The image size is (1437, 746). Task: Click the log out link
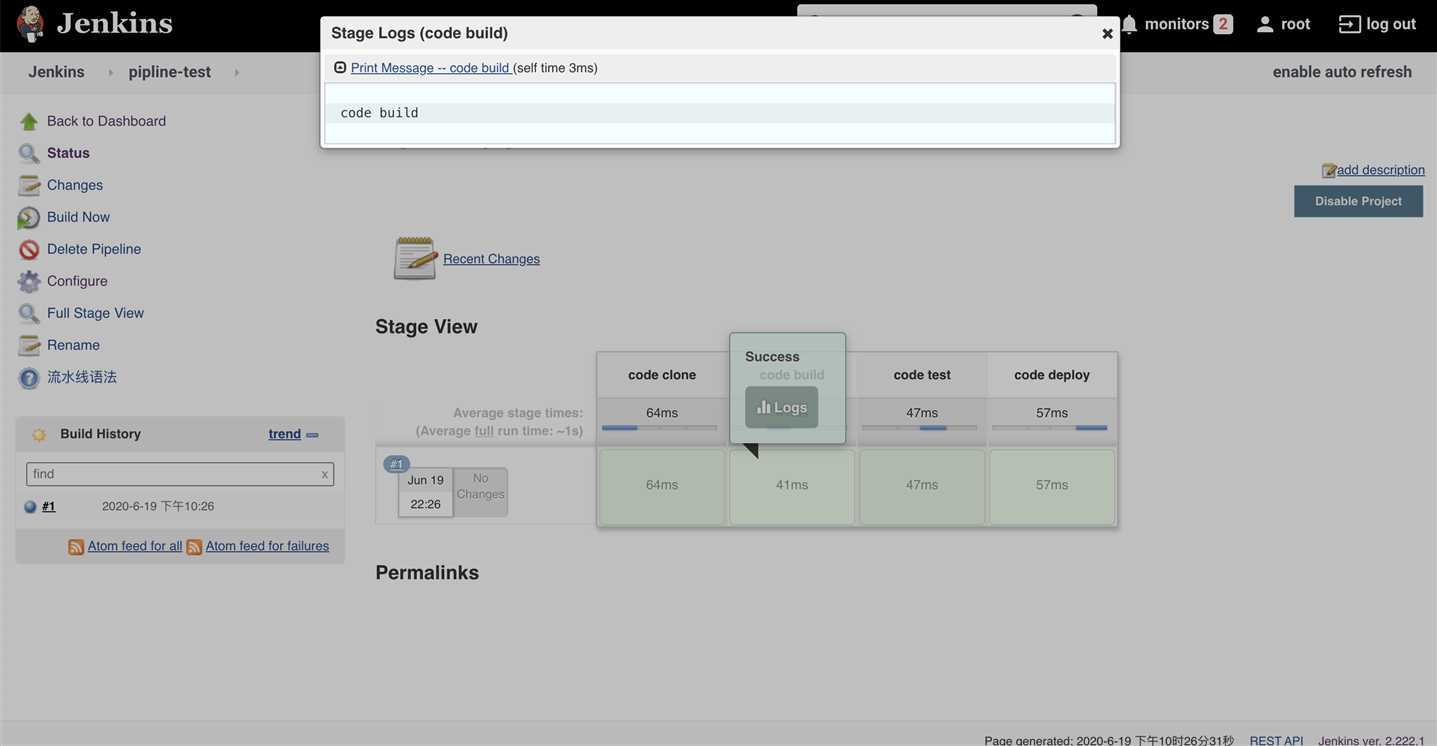point(1391,24)
